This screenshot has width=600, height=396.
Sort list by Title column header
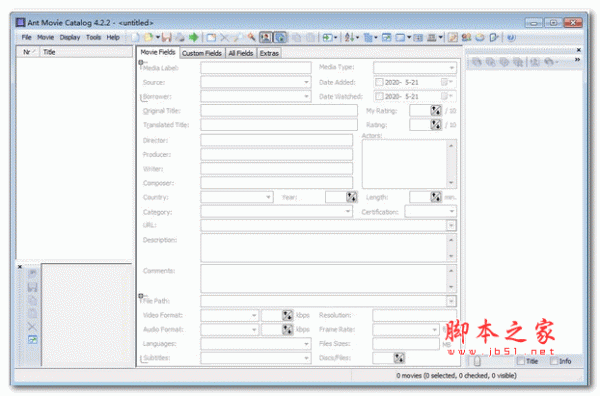point(86,52)
